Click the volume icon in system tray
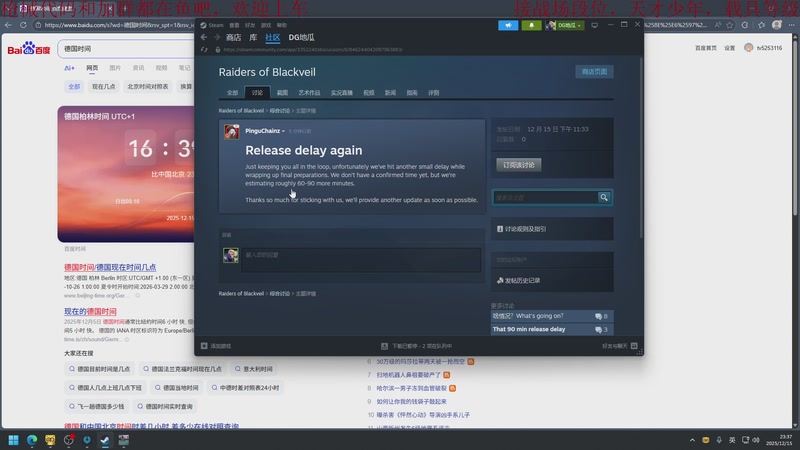Image resolution: width=800 pixels, height=450 pixels. click(x=756, y=440)
